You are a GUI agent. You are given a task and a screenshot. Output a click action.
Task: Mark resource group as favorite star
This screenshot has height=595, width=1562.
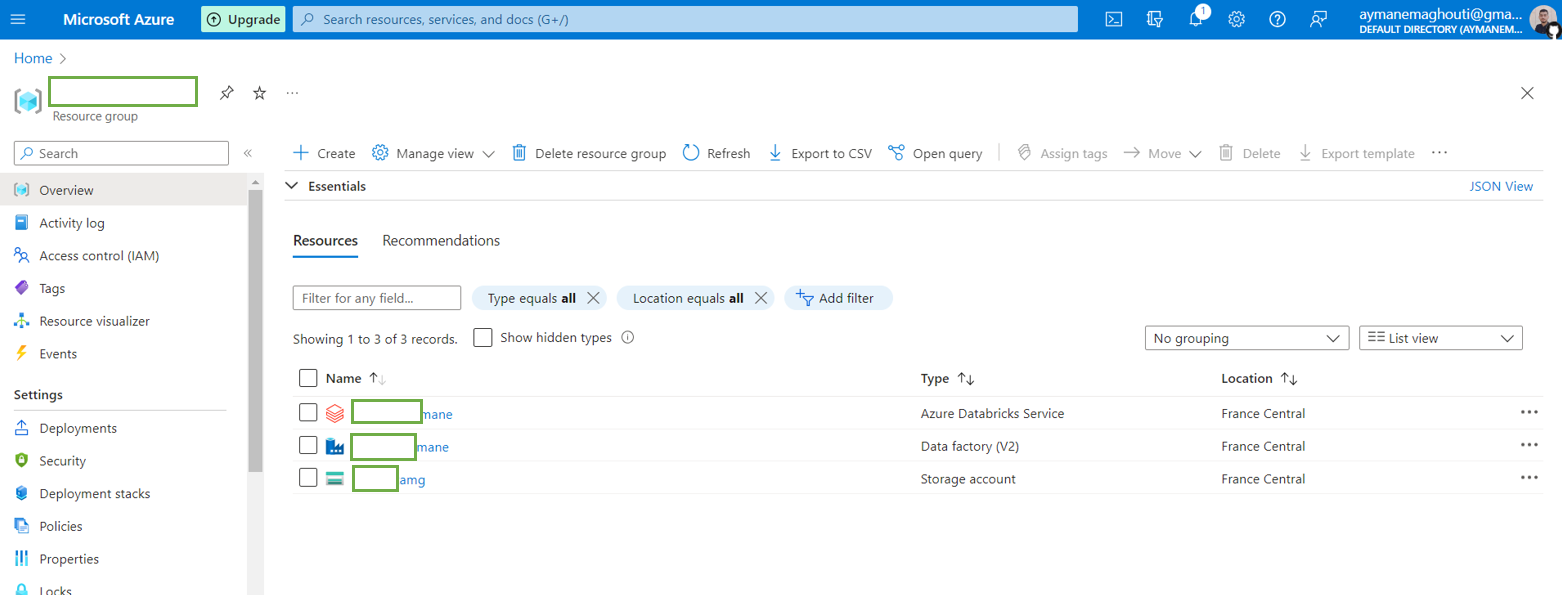tap(260, 93)
